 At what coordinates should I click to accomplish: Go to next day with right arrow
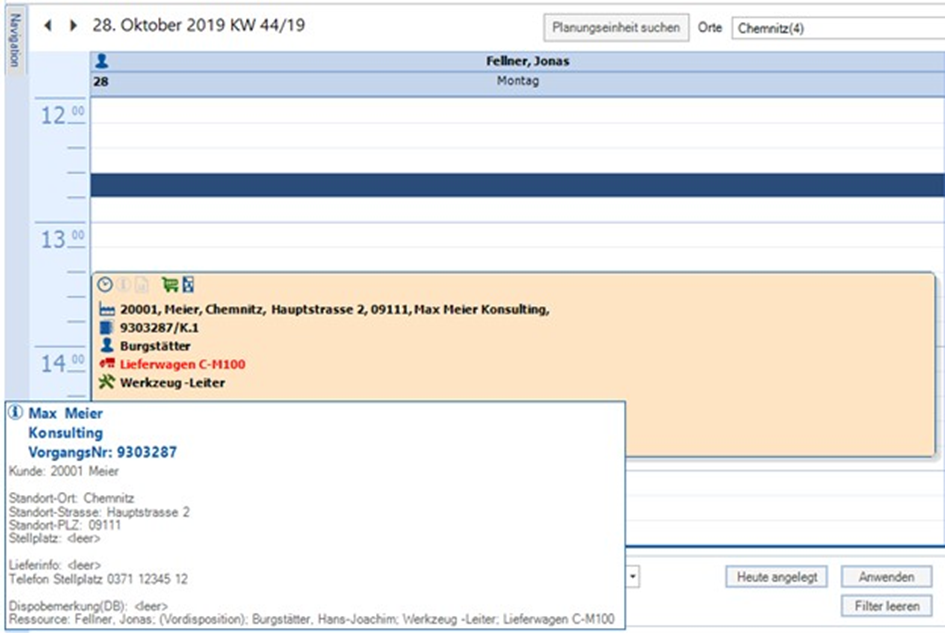[73, 25]
